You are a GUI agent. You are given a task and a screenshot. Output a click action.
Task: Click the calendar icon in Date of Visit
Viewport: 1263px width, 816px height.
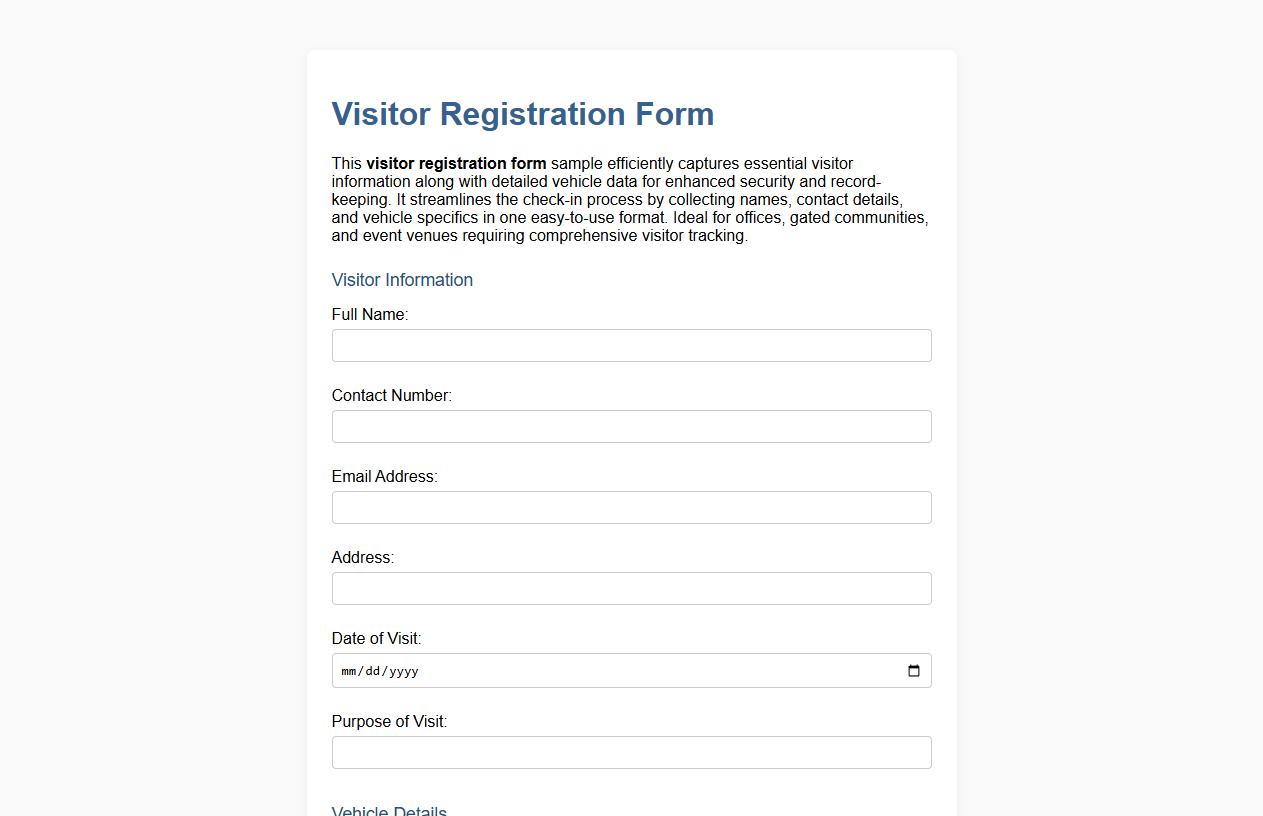913,670
